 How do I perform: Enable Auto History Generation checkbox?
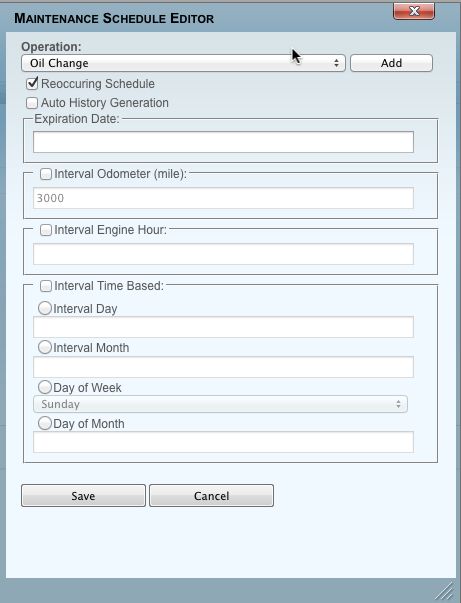click(32, 103)
